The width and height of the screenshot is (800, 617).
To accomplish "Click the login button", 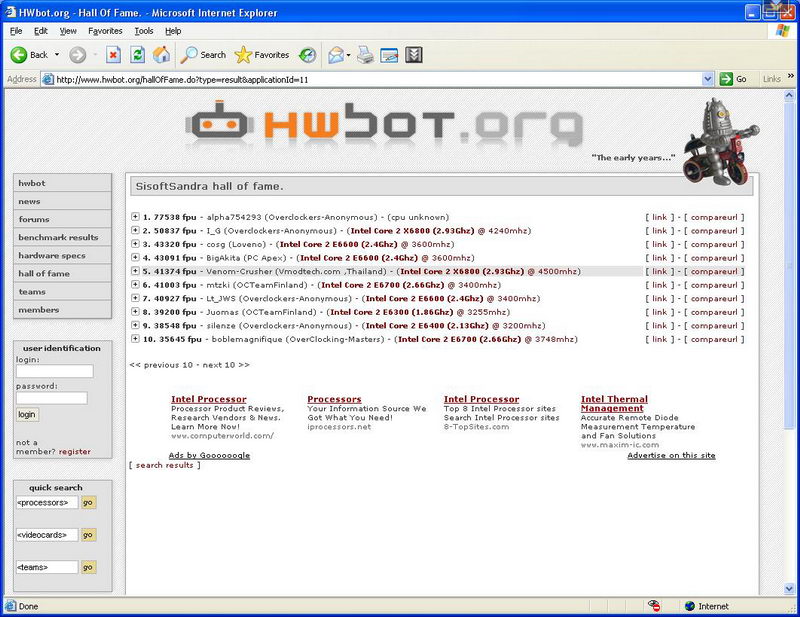I will [x=27, y=414].
